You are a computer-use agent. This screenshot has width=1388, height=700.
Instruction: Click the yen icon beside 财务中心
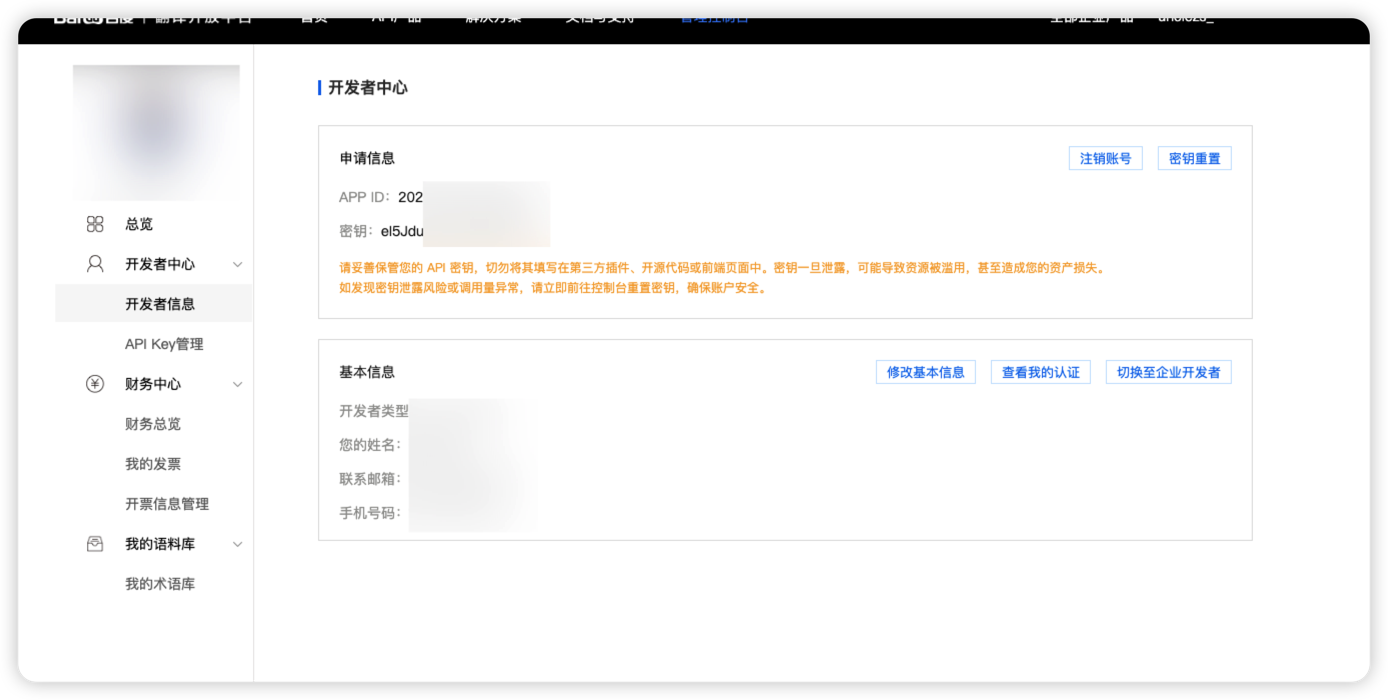(95, 384)
